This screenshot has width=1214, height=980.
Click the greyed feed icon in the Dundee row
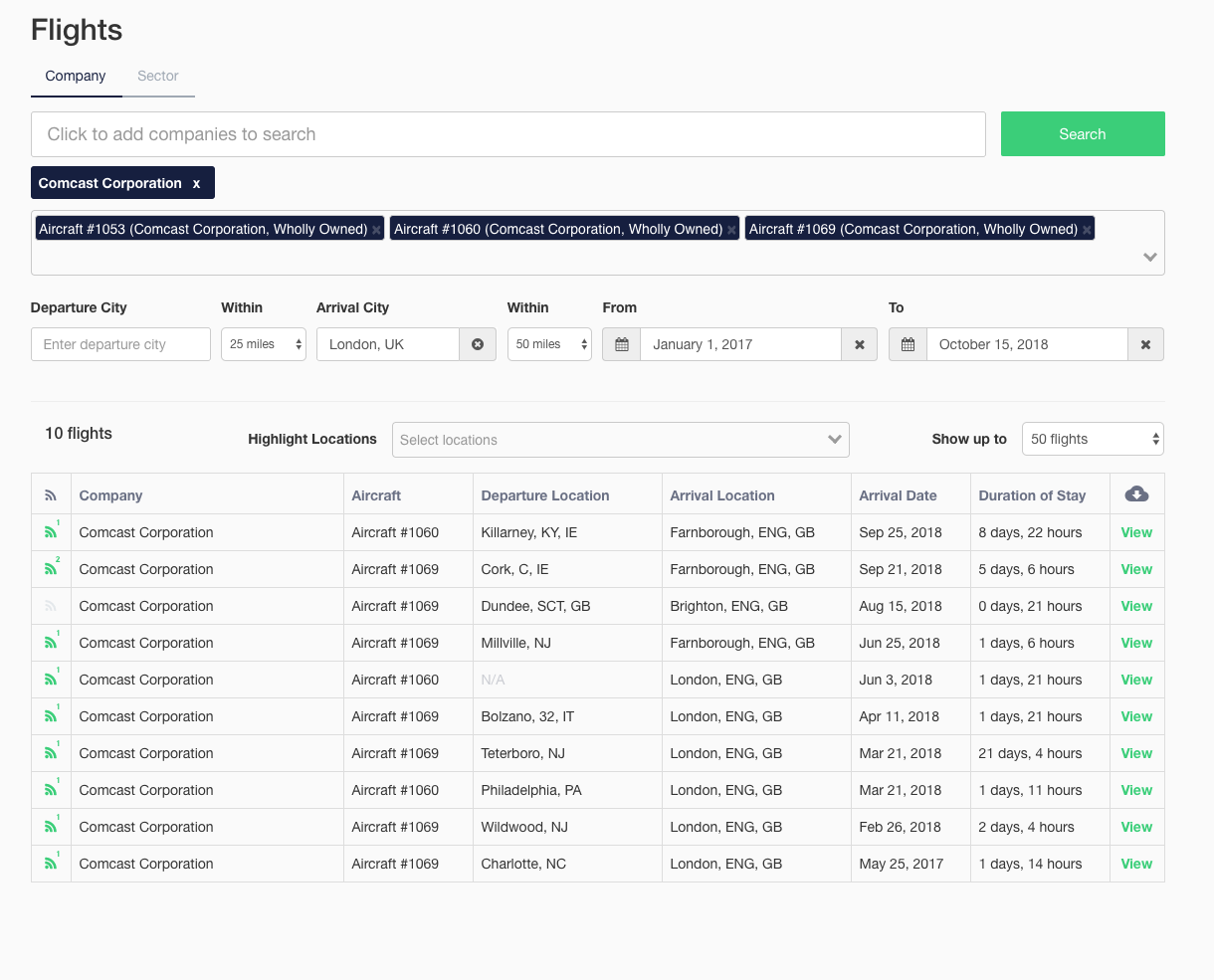51,606
